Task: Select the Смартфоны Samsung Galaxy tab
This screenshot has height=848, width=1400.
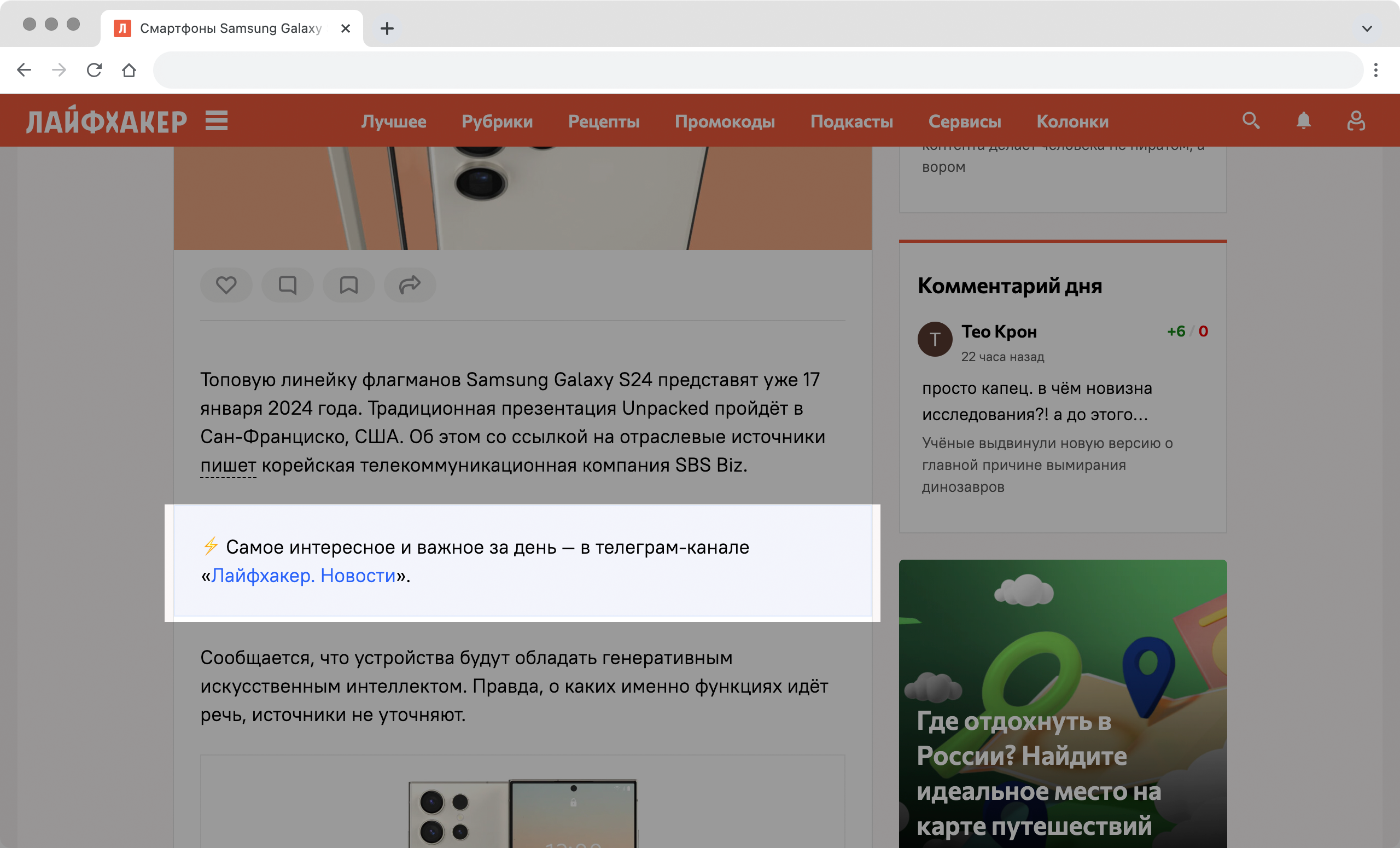Action: (x=232, y=28)
